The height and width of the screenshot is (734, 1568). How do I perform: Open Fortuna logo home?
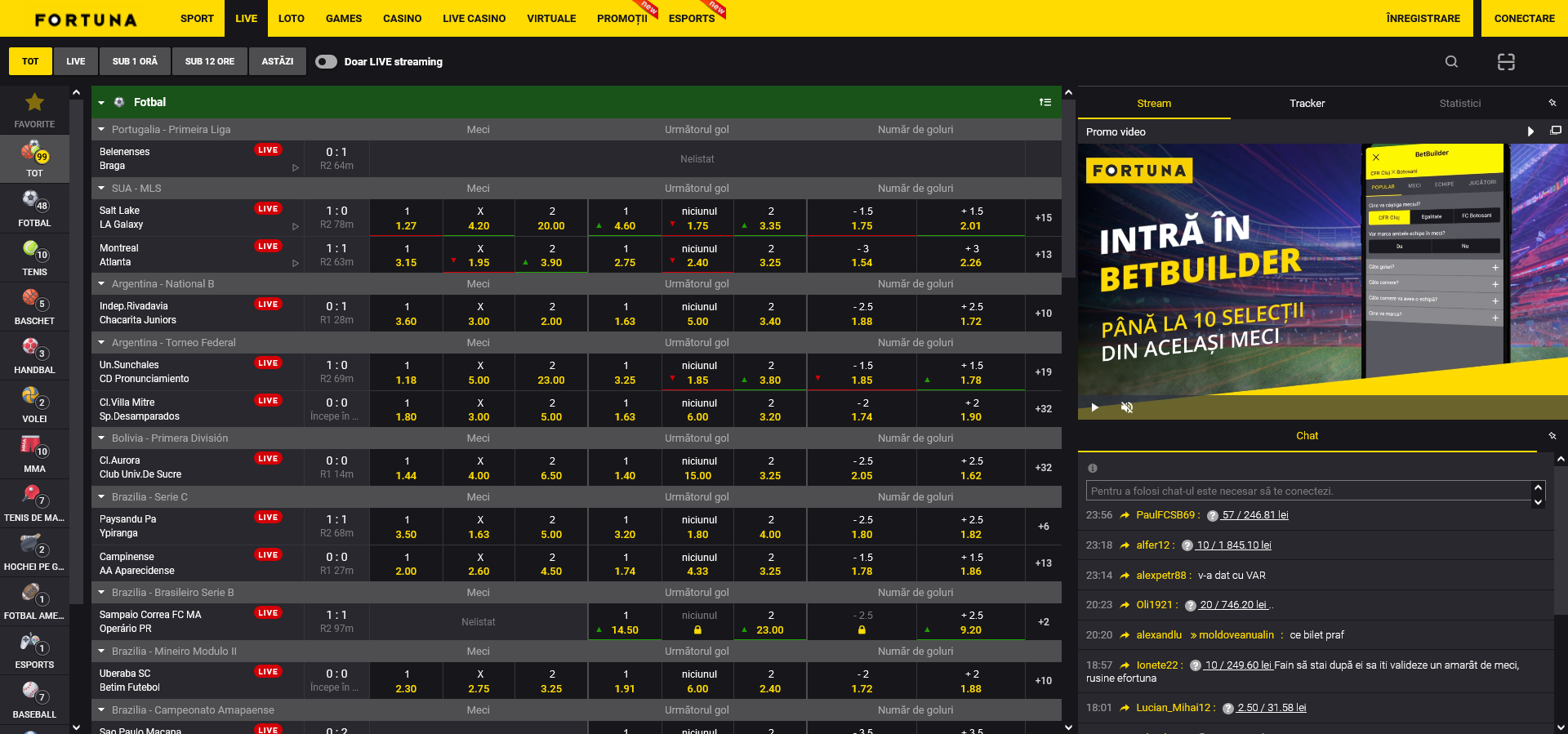pyautogui.click(x=86, y=20)
